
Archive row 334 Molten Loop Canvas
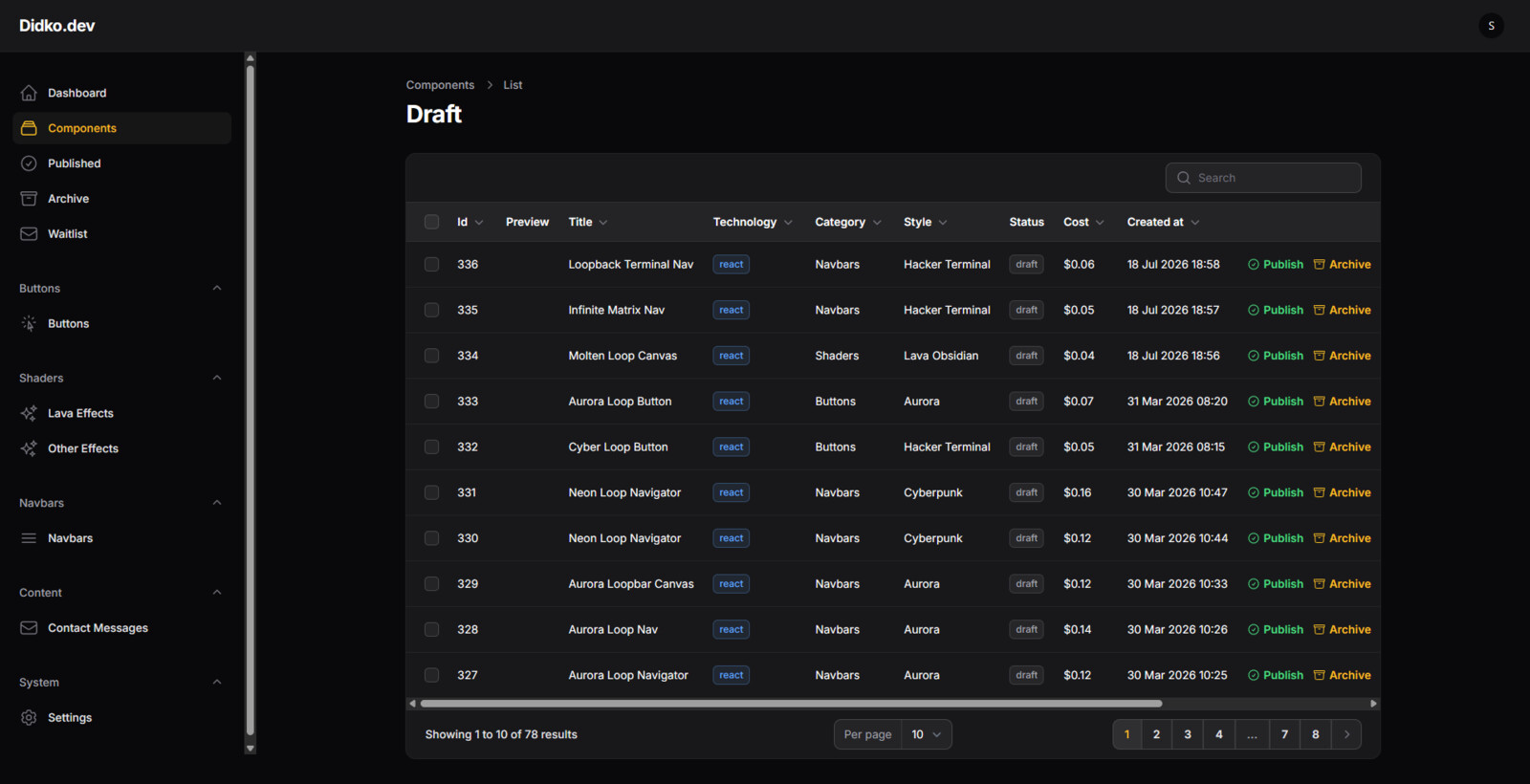coord(1342,356)
